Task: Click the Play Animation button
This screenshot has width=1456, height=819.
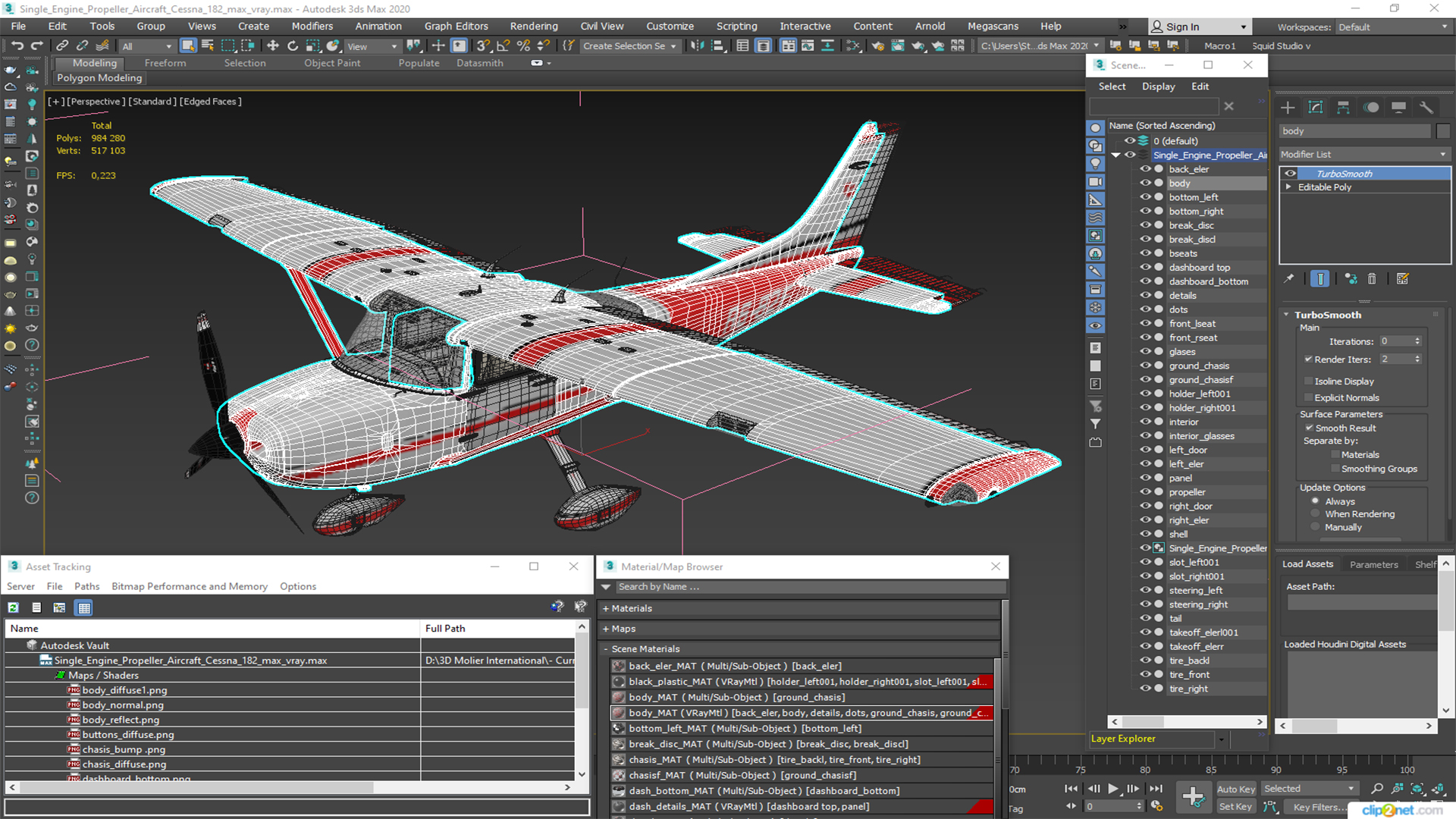Action: [1113, 789]
